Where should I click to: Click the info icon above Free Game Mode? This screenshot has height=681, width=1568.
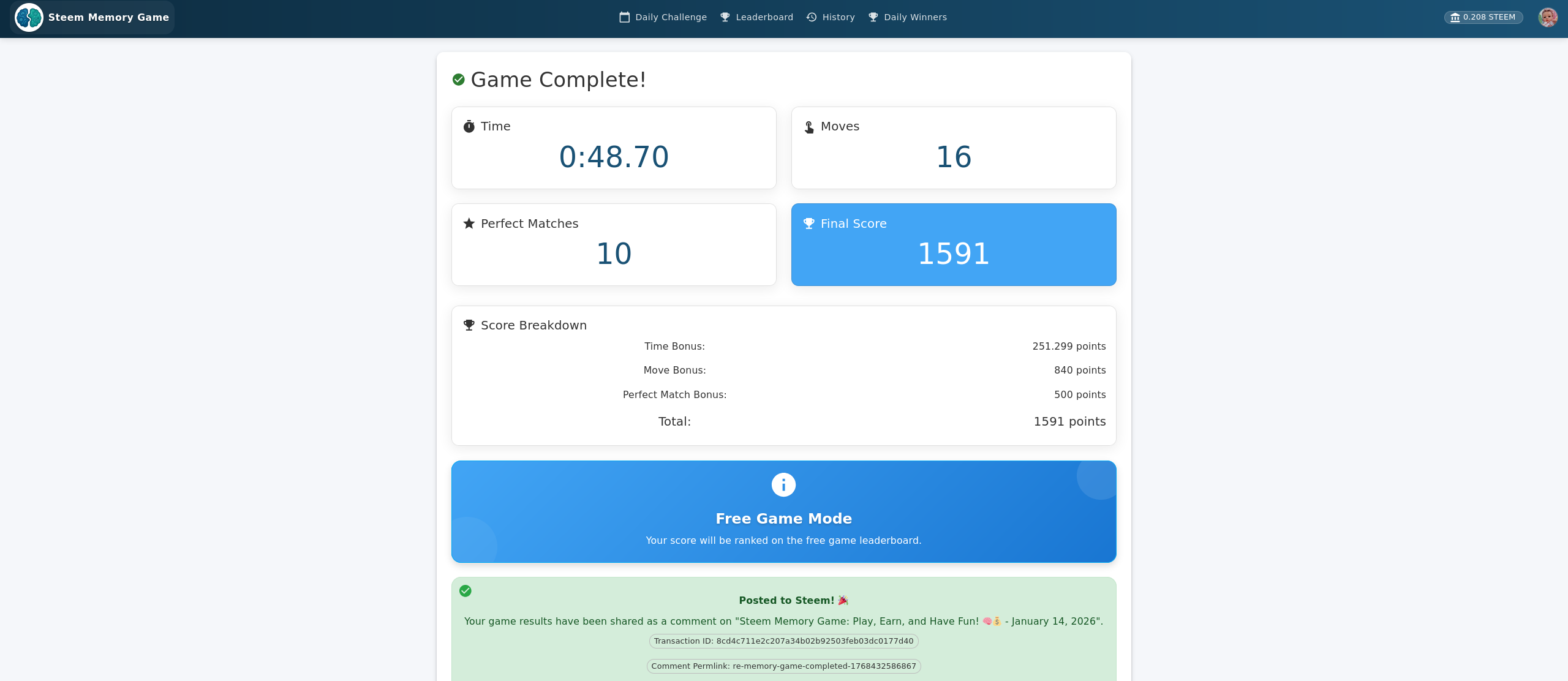pos(784,485)
